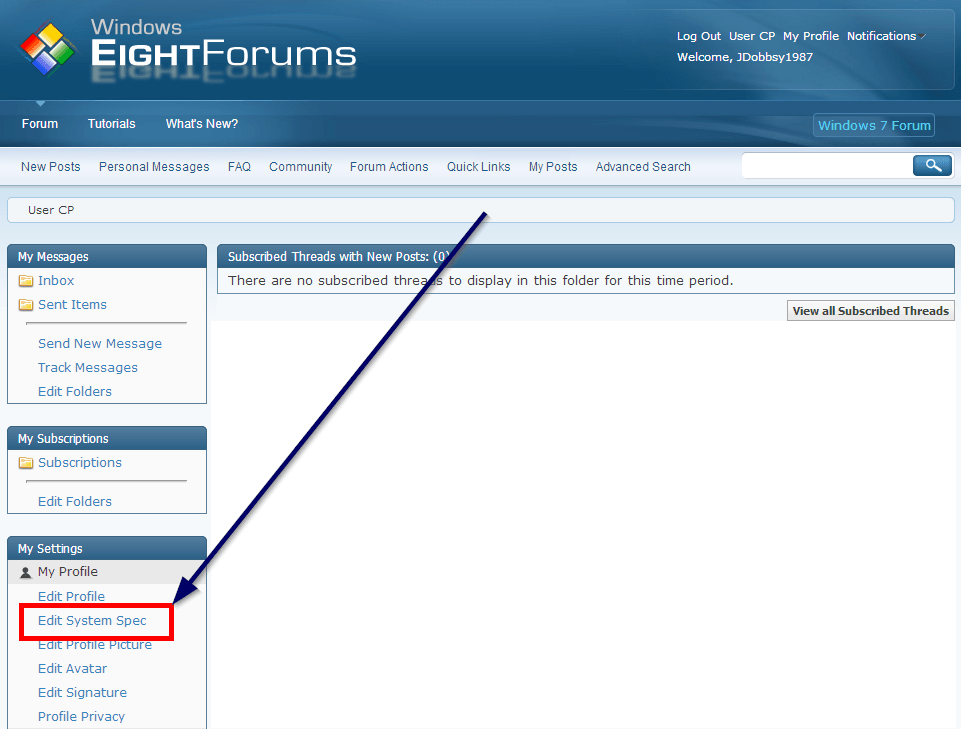
Task: Go to New Posts
Action: click(x=51, y=167)
